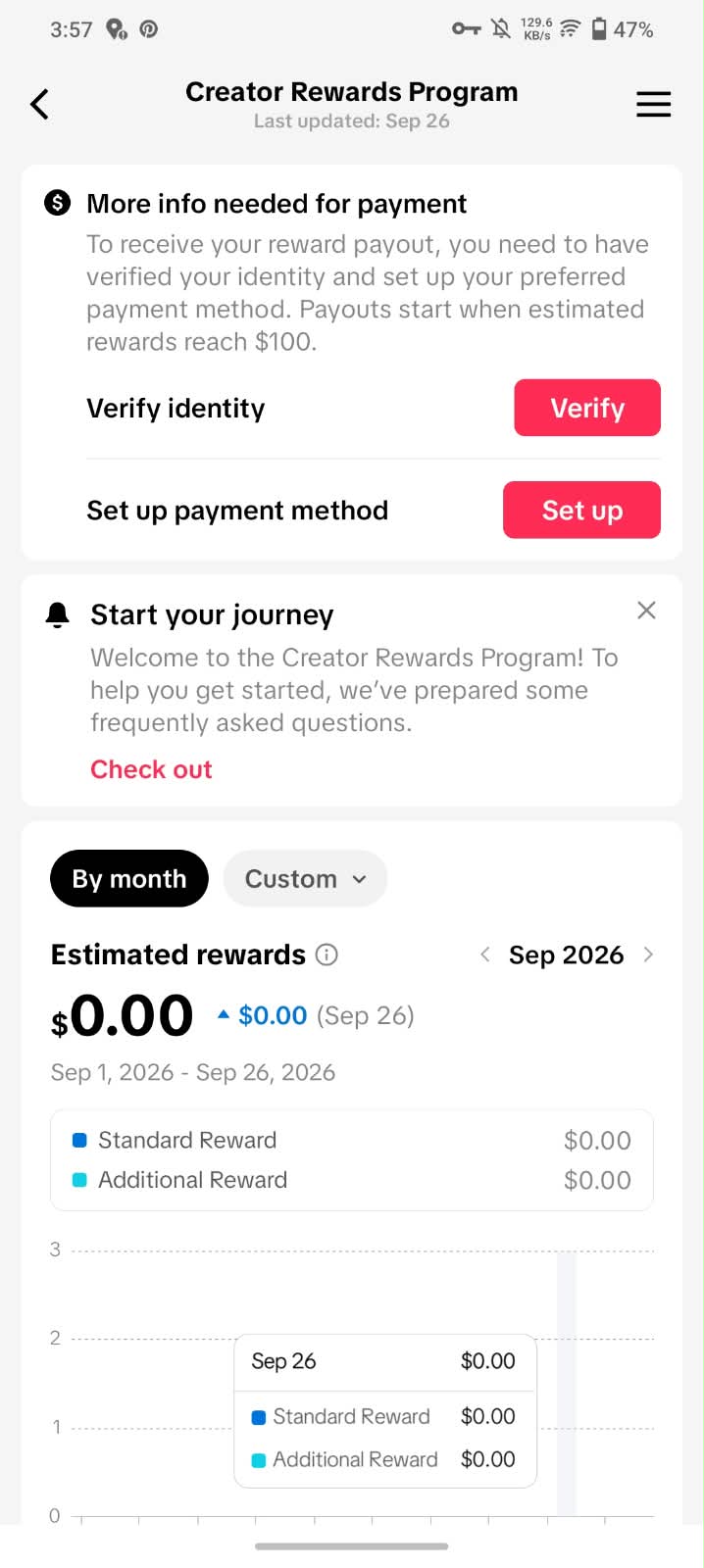Tap the Sep 2026 month label
The width and height of the screenshot is (704, 1568).
point(566,955)
